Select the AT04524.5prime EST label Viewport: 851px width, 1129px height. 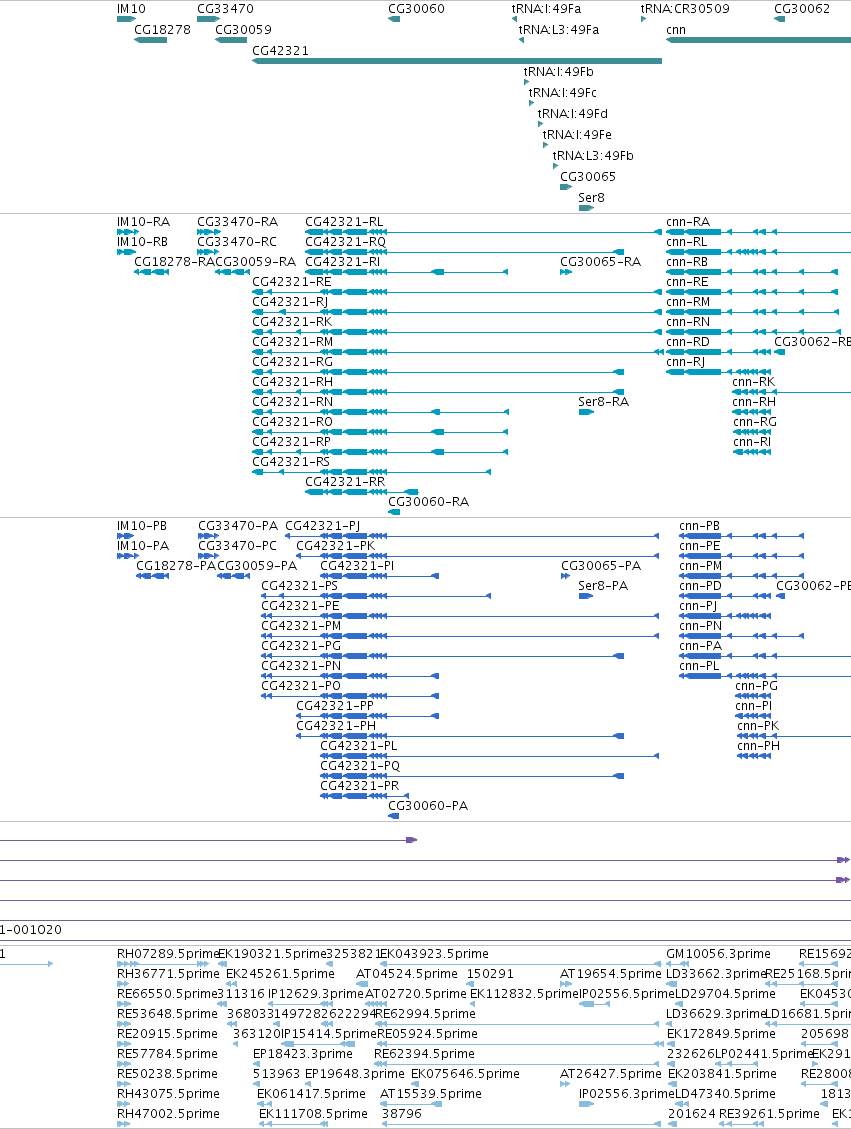407,974
